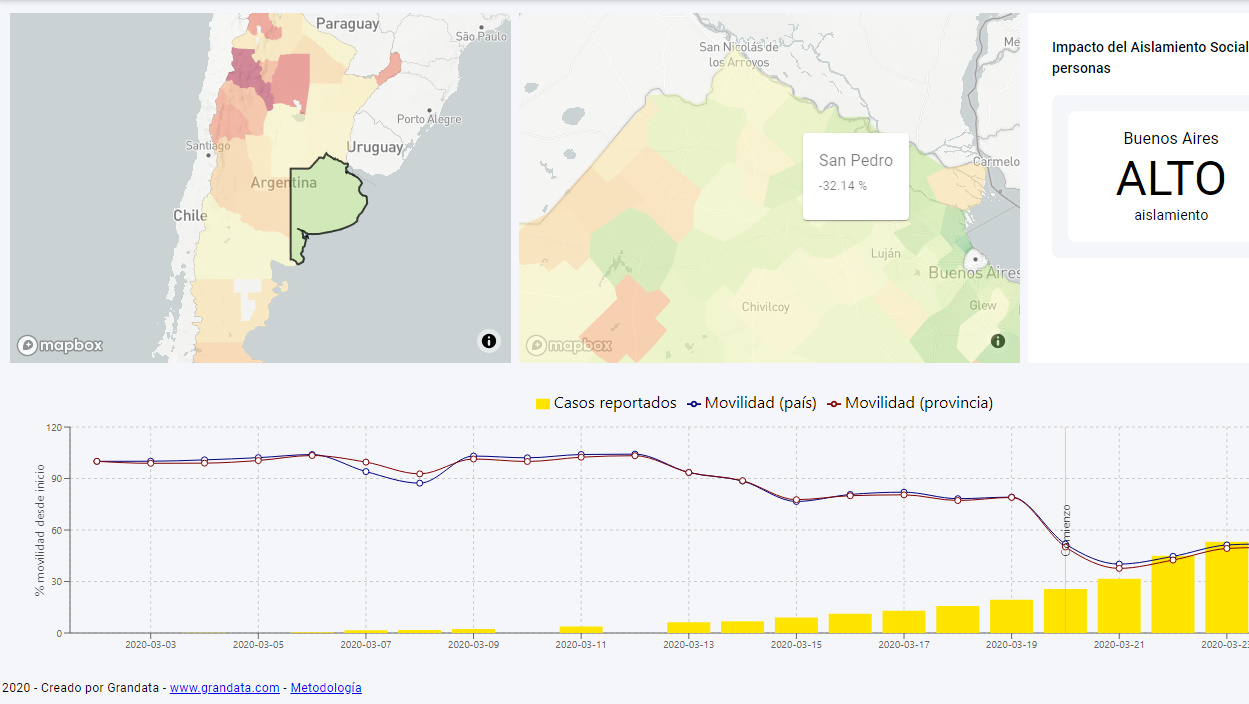
Task: Click the info icon on the Buenos Aires district map
Action: point(997,341)
